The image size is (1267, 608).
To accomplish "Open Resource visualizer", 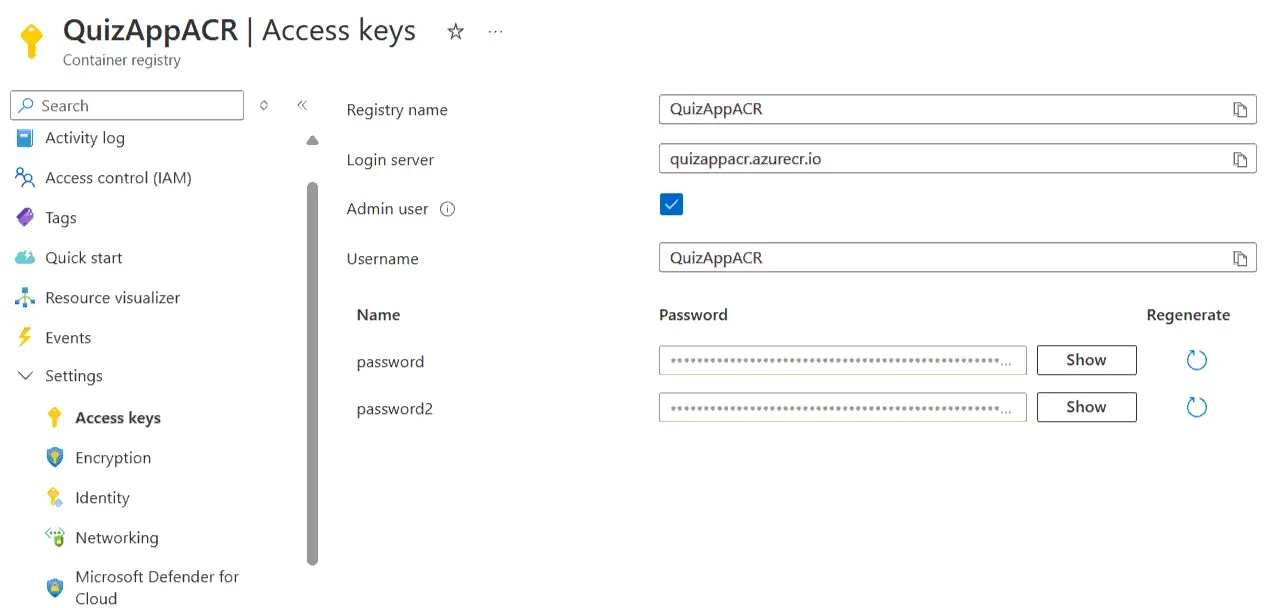I will (112, 298).
